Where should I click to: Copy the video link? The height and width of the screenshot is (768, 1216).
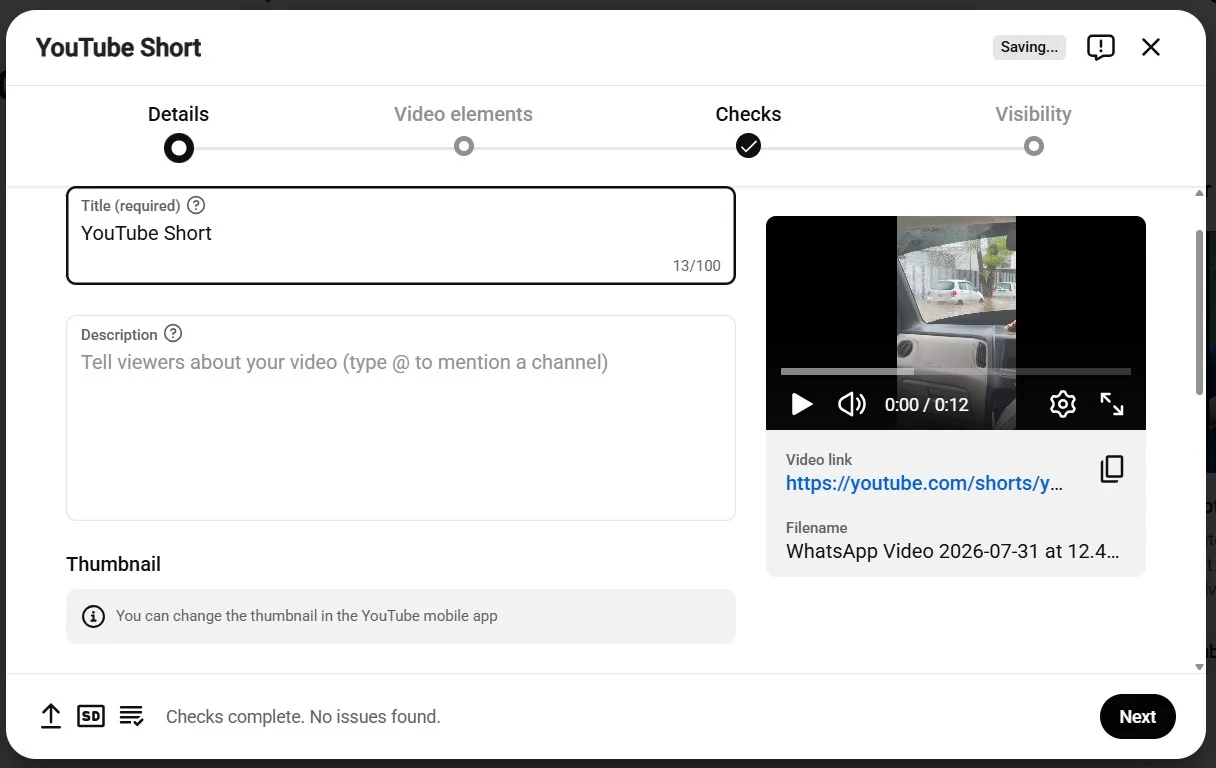click(x=1112, y=470)
